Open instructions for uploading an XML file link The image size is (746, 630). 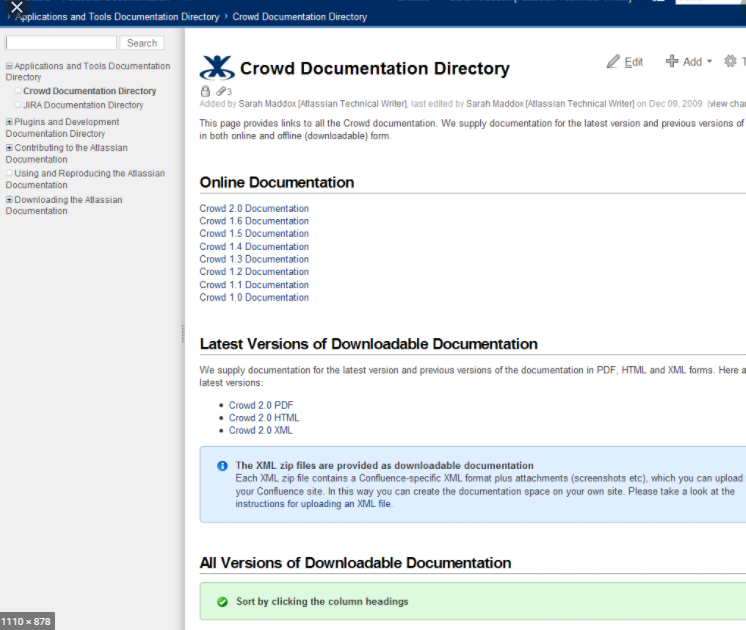coord(313,504)
